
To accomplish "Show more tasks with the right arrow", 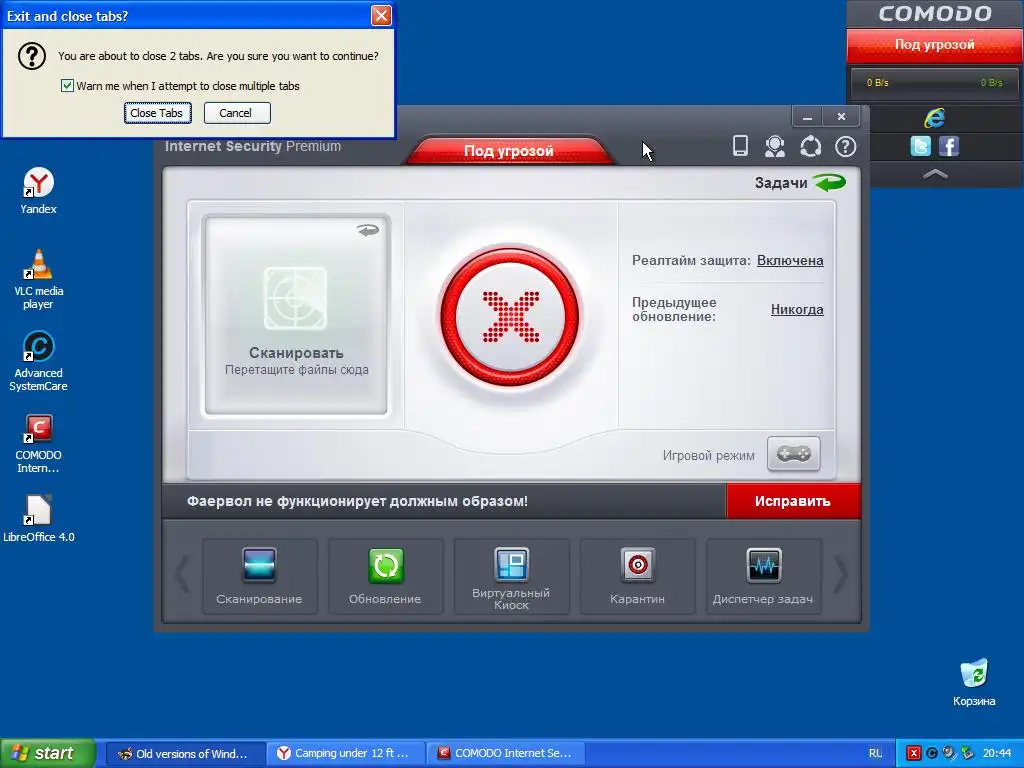I will tap(840, 574).
